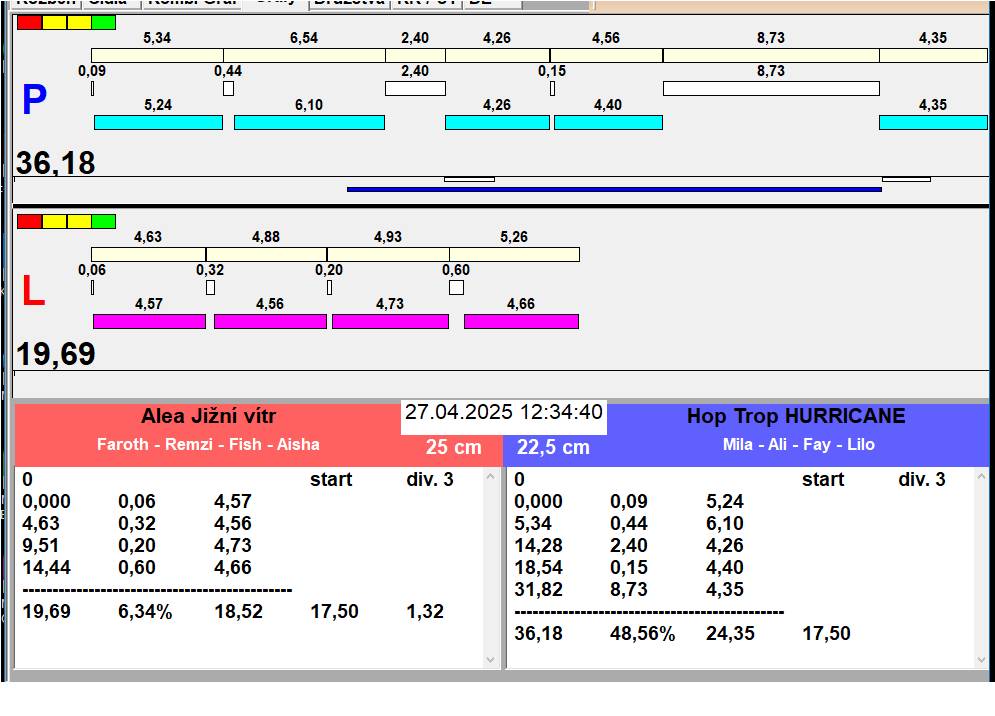Click the red light in lane L
Image resolution: width=995 pixels, height=716 pixels.
[x=29, y=222]
